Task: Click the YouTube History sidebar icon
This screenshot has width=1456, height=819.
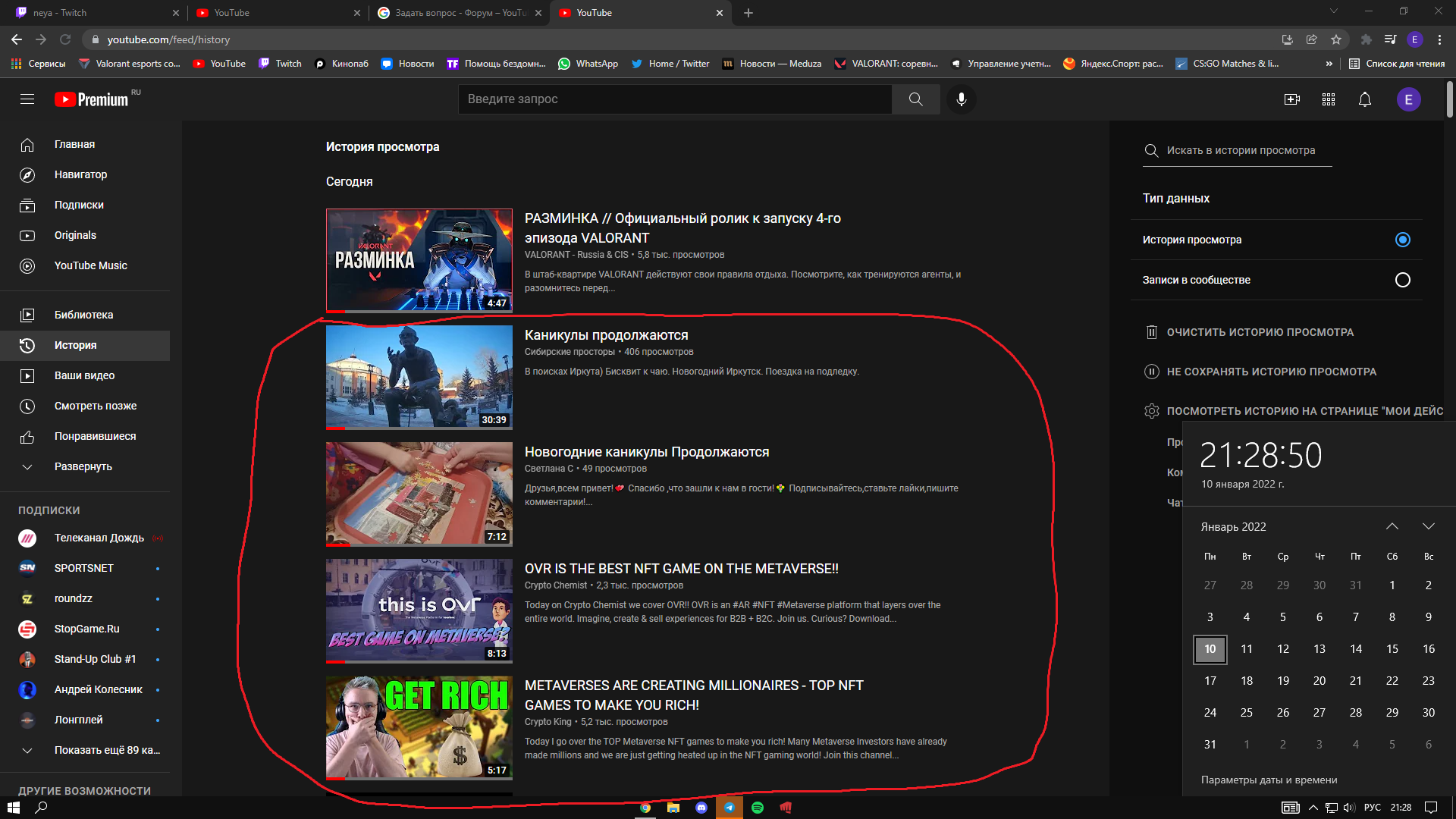Action: 27,344
